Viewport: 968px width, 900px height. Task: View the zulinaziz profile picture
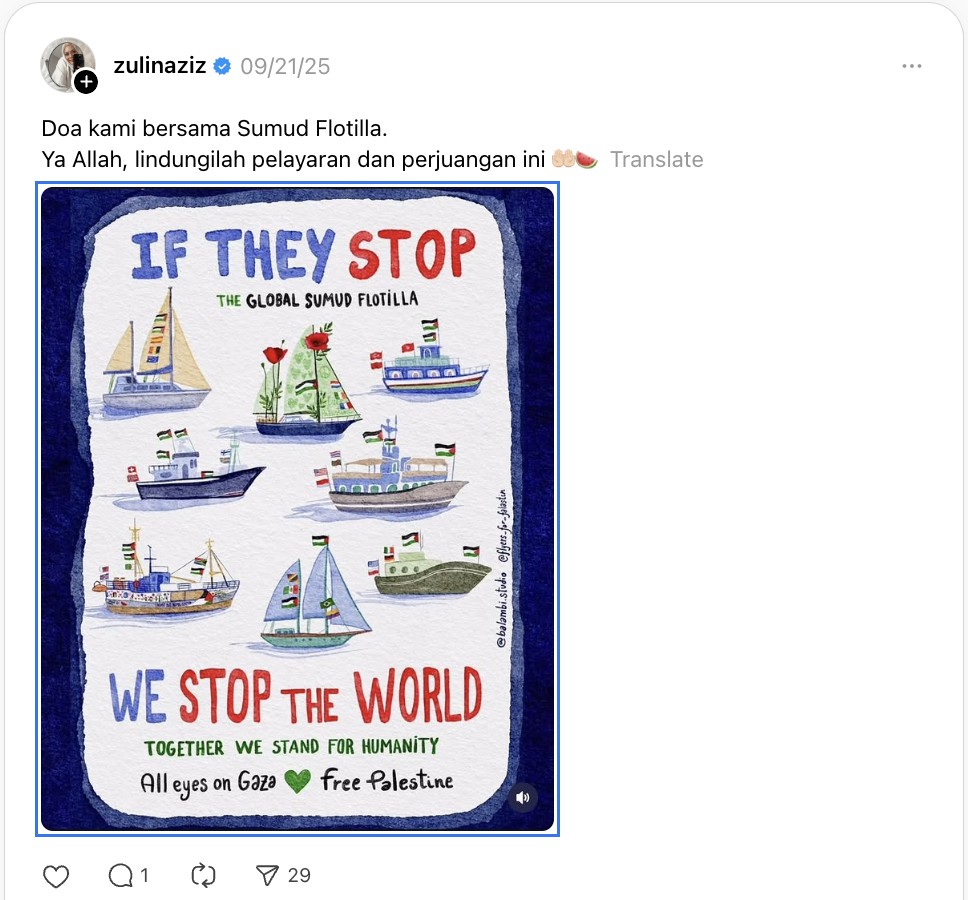coord(66,63)
